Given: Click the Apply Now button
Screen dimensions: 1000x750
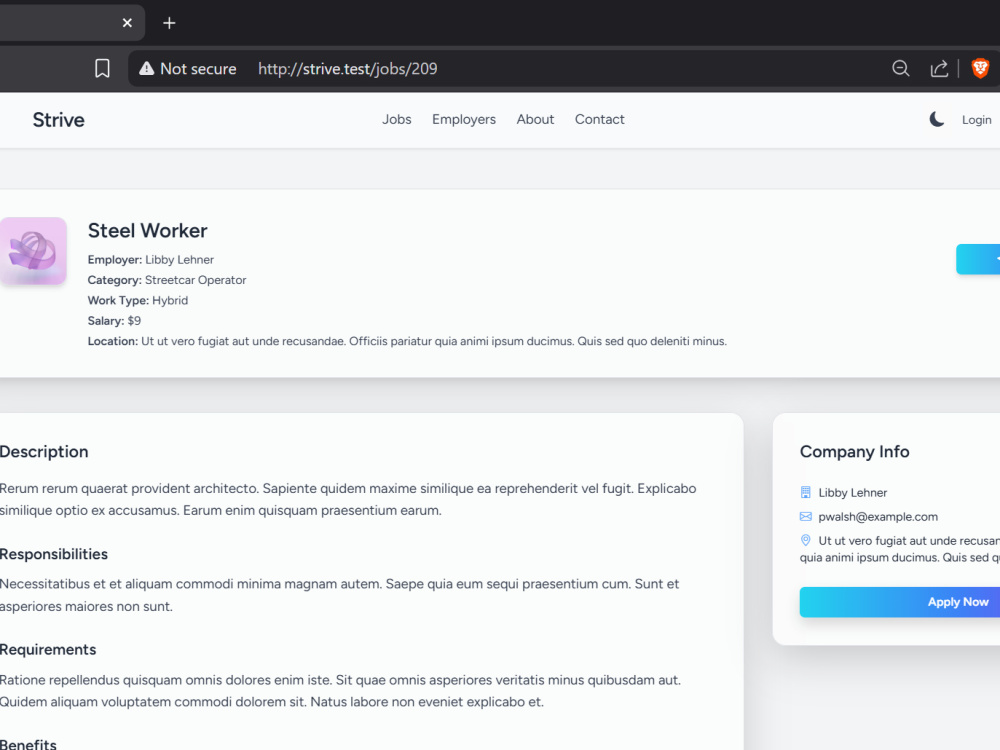Looking at the screenshot, I should (900, 602).
